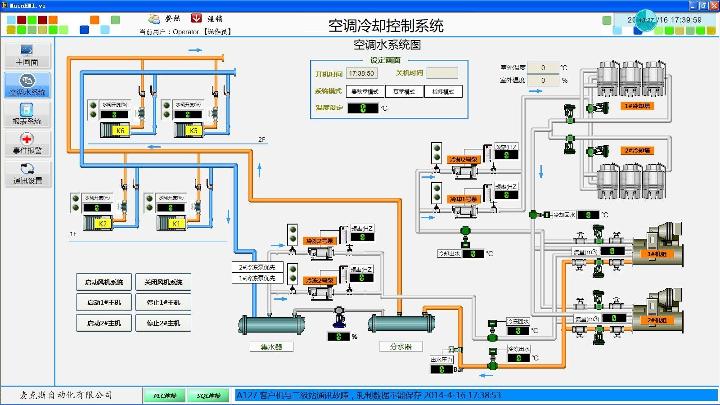720x405 pixels.
Task: Click the 停止2#主机 stop button
Action: [161, 323]
